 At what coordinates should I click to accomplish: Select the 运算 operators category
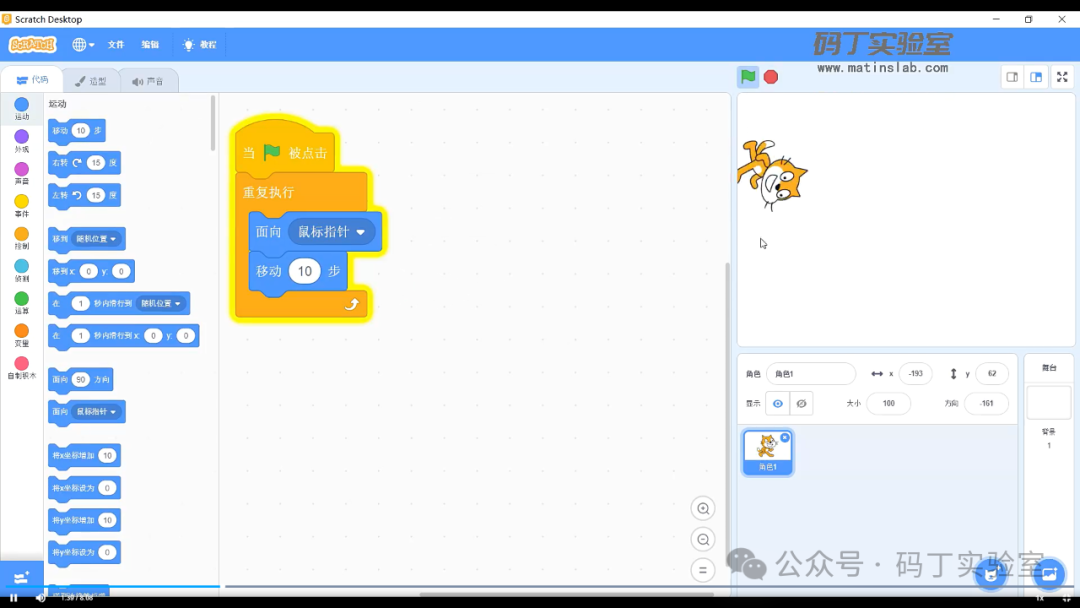tap(21, 303)
